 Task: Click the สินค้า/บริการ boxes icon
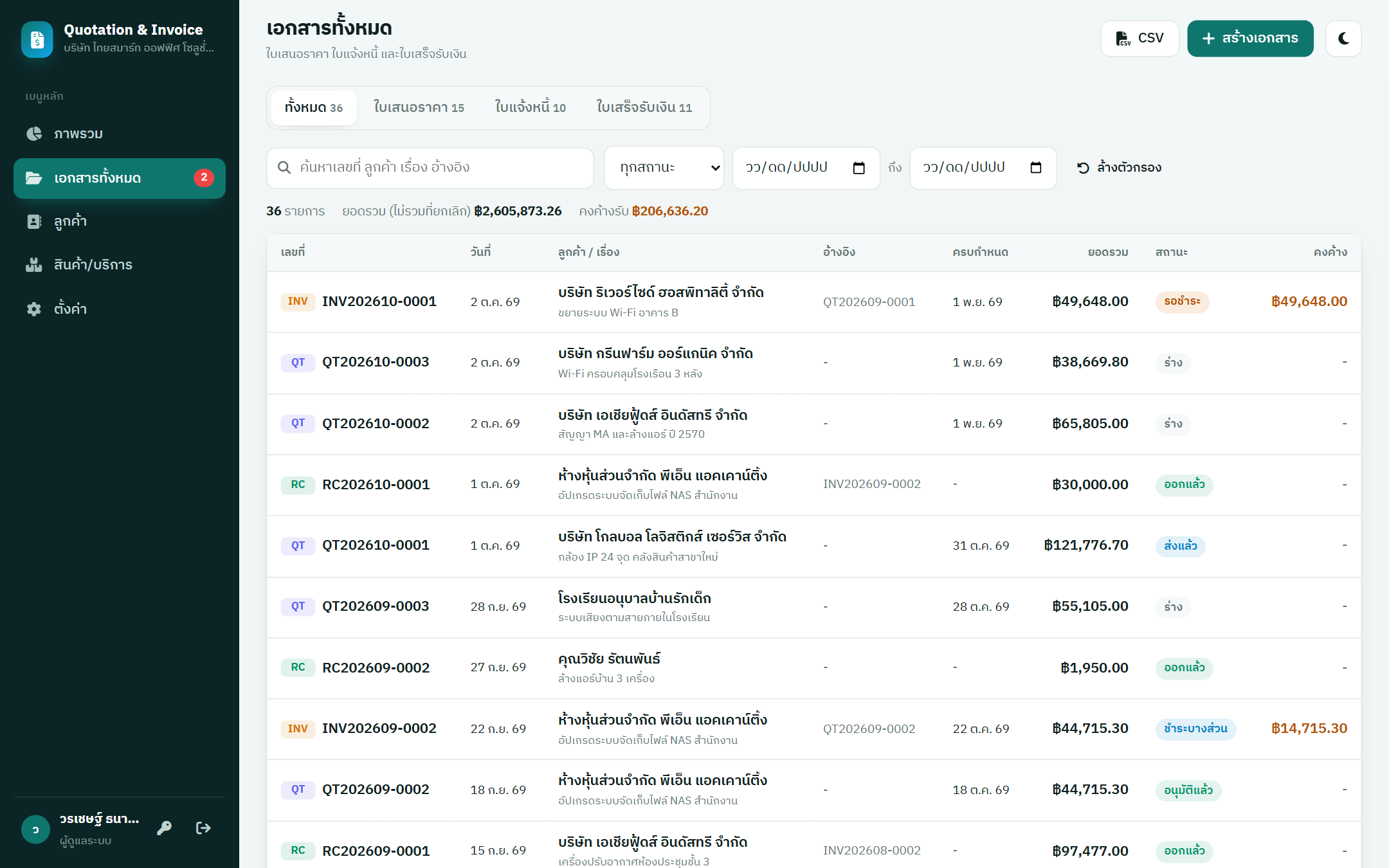pyautogui.click(x=34, y=265)
